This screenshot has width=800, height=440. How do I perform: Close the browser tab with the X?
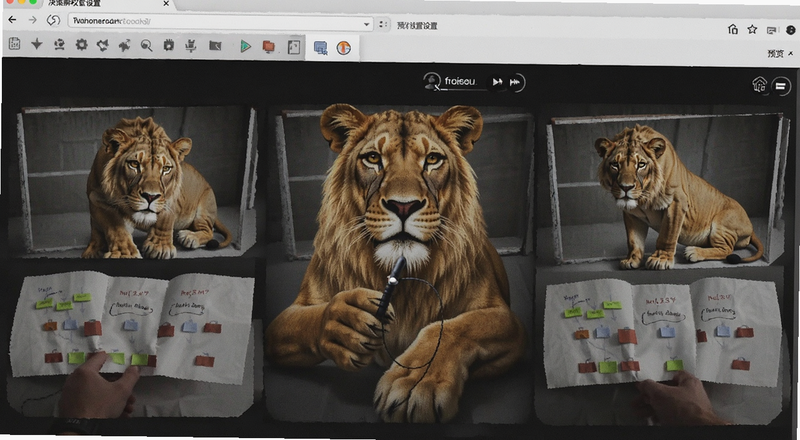point(166,4)
